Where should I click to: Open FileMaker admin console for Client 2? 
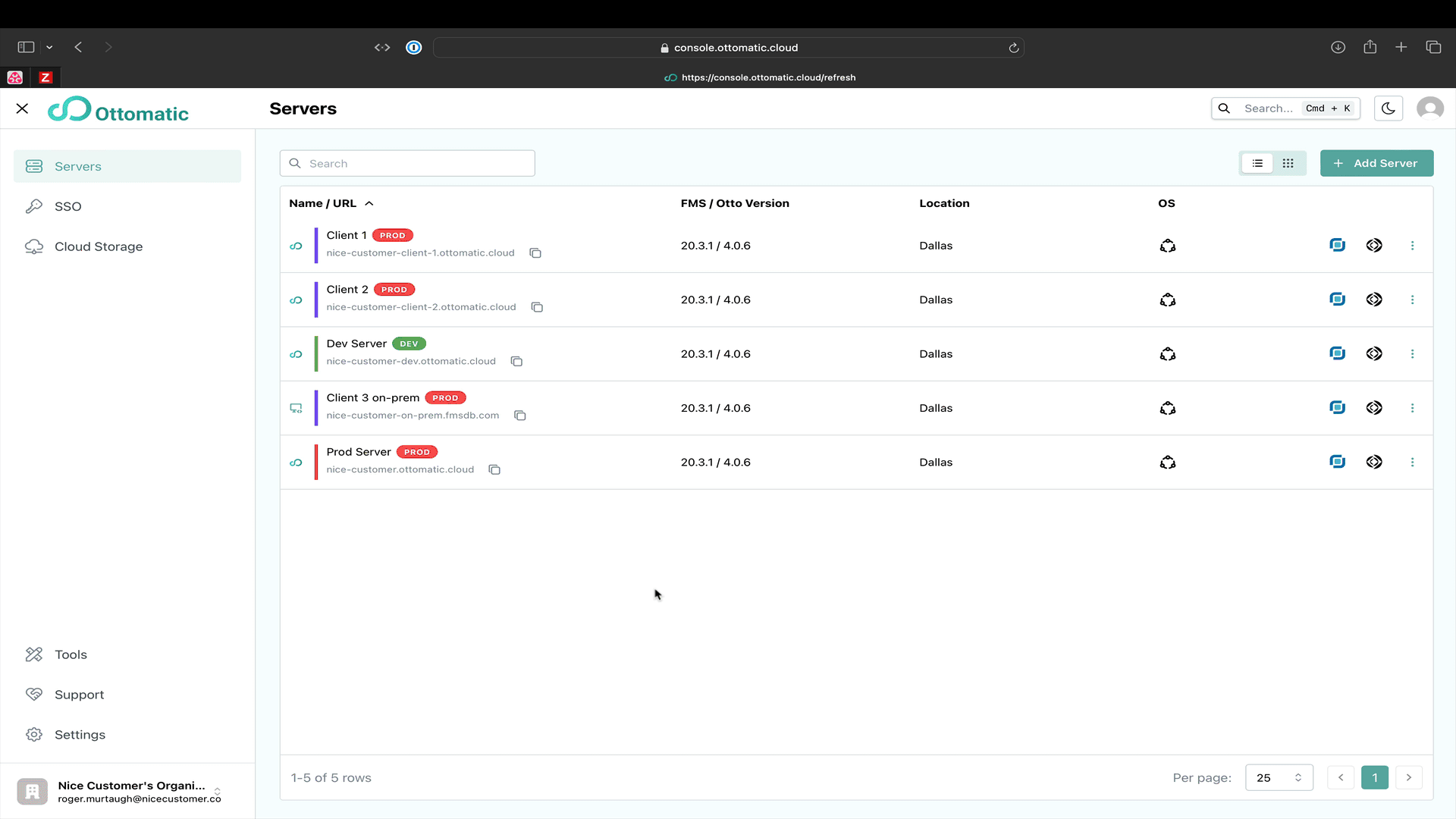(1337, 300)
